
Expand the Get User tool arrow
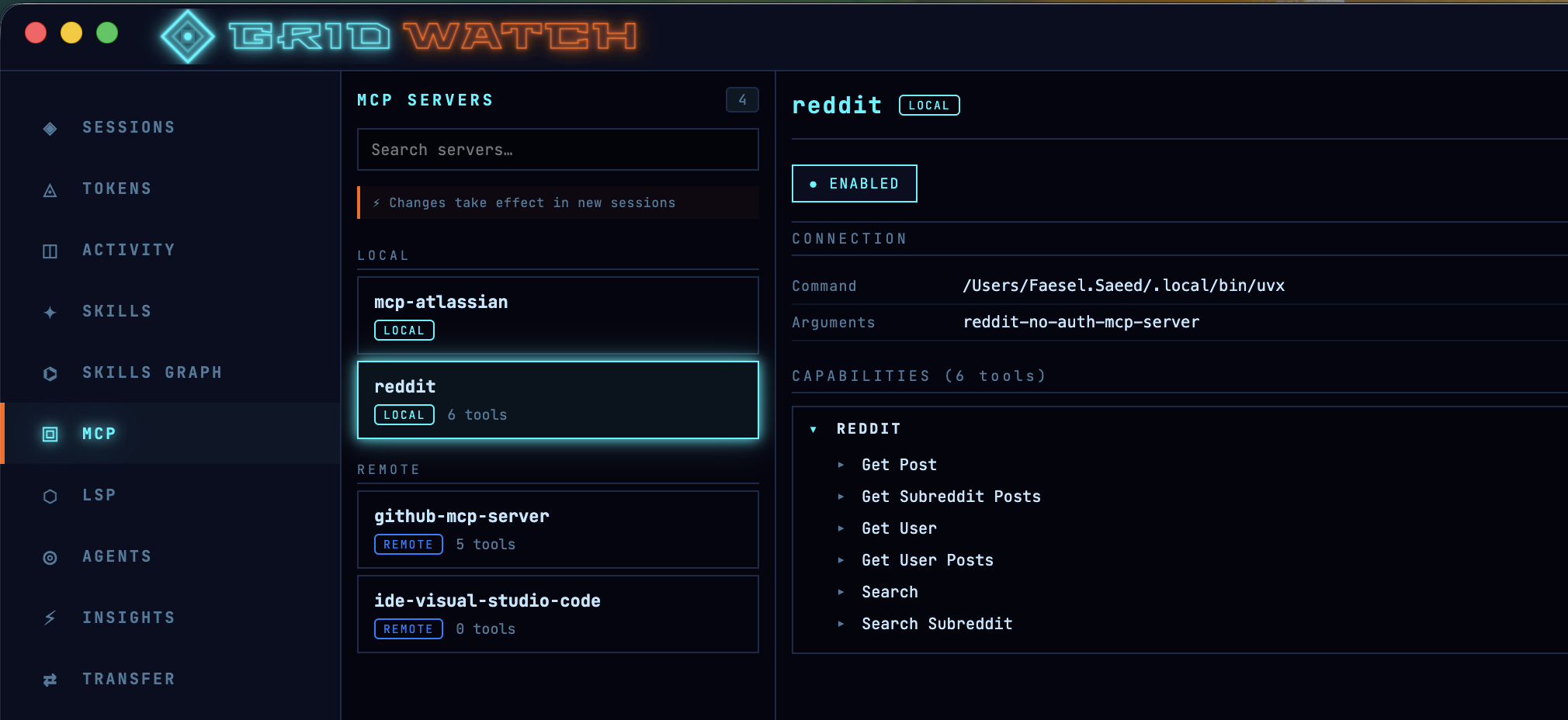841,528
